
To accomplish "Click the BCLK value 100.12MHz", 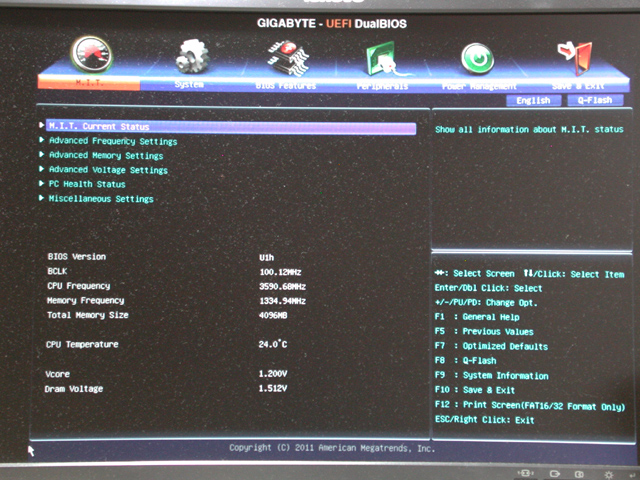I will coord(280,271).
